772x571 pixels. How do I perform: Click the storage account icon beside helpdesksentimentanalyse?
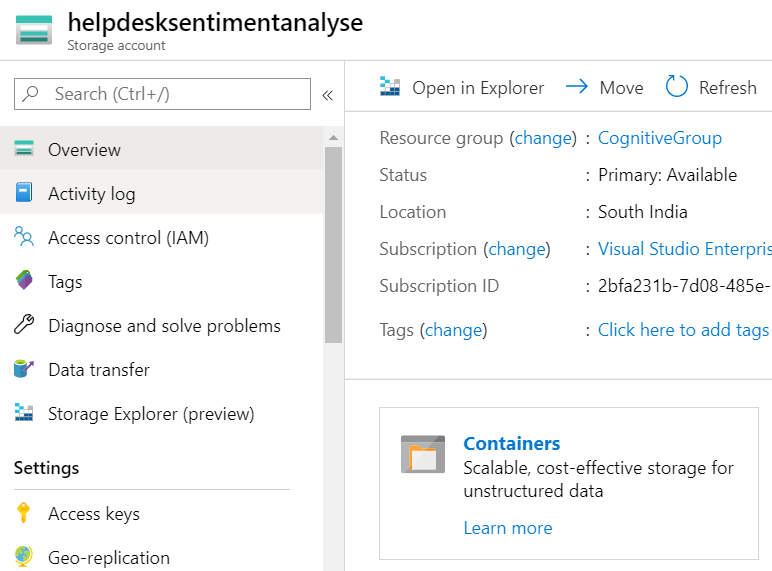click(x=33, y=30)
